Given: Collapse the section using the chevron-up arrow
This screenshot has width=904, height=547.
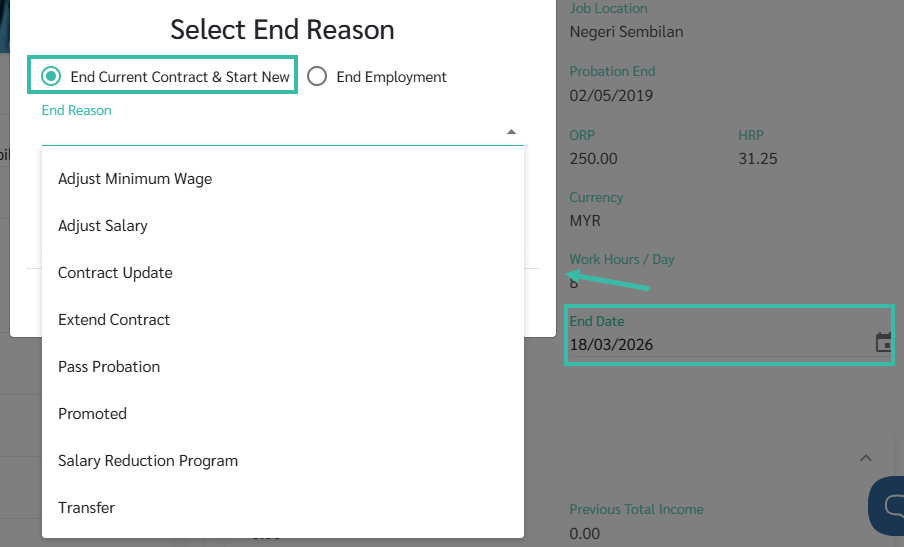Looking at the screenshot, I should click(866, 458).
